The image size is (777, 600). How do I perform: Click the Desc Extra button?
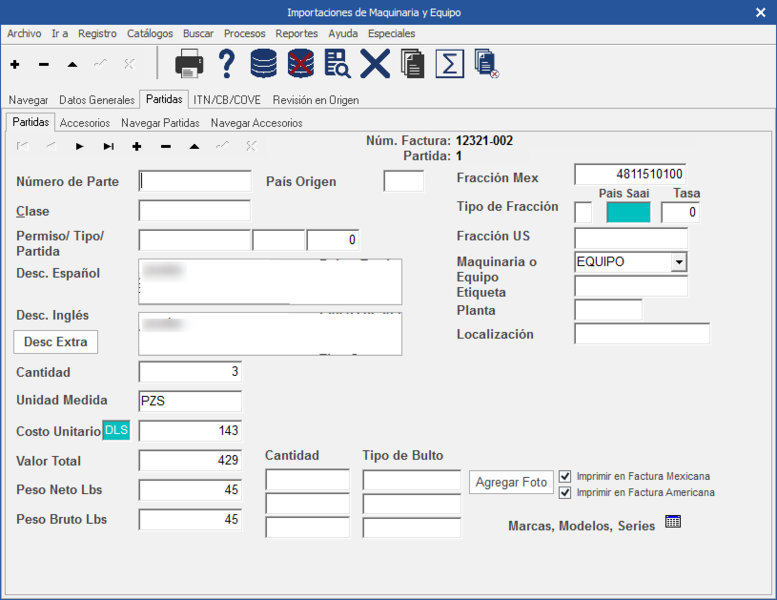(56, 342)
